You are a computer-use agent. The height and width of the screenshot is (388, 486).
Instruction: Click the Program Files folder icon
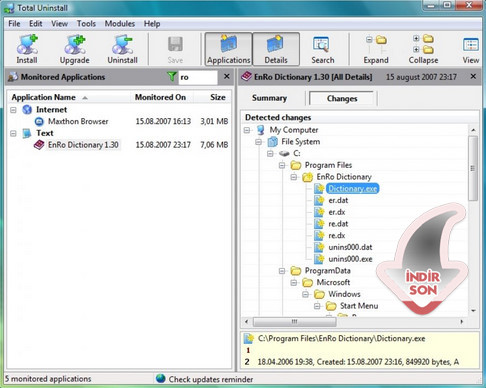pyautogui.click(x=296, y=165)
